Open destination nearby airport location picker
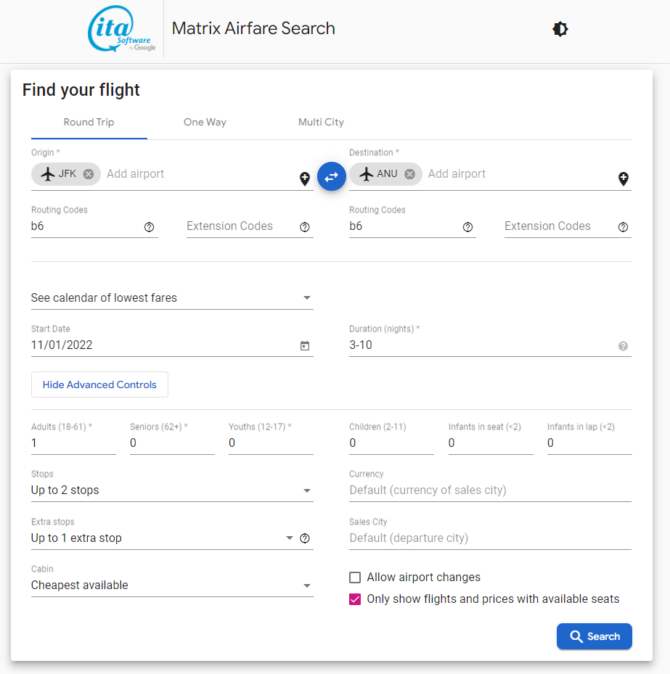670x674 pixels. (x=623, y=179)
